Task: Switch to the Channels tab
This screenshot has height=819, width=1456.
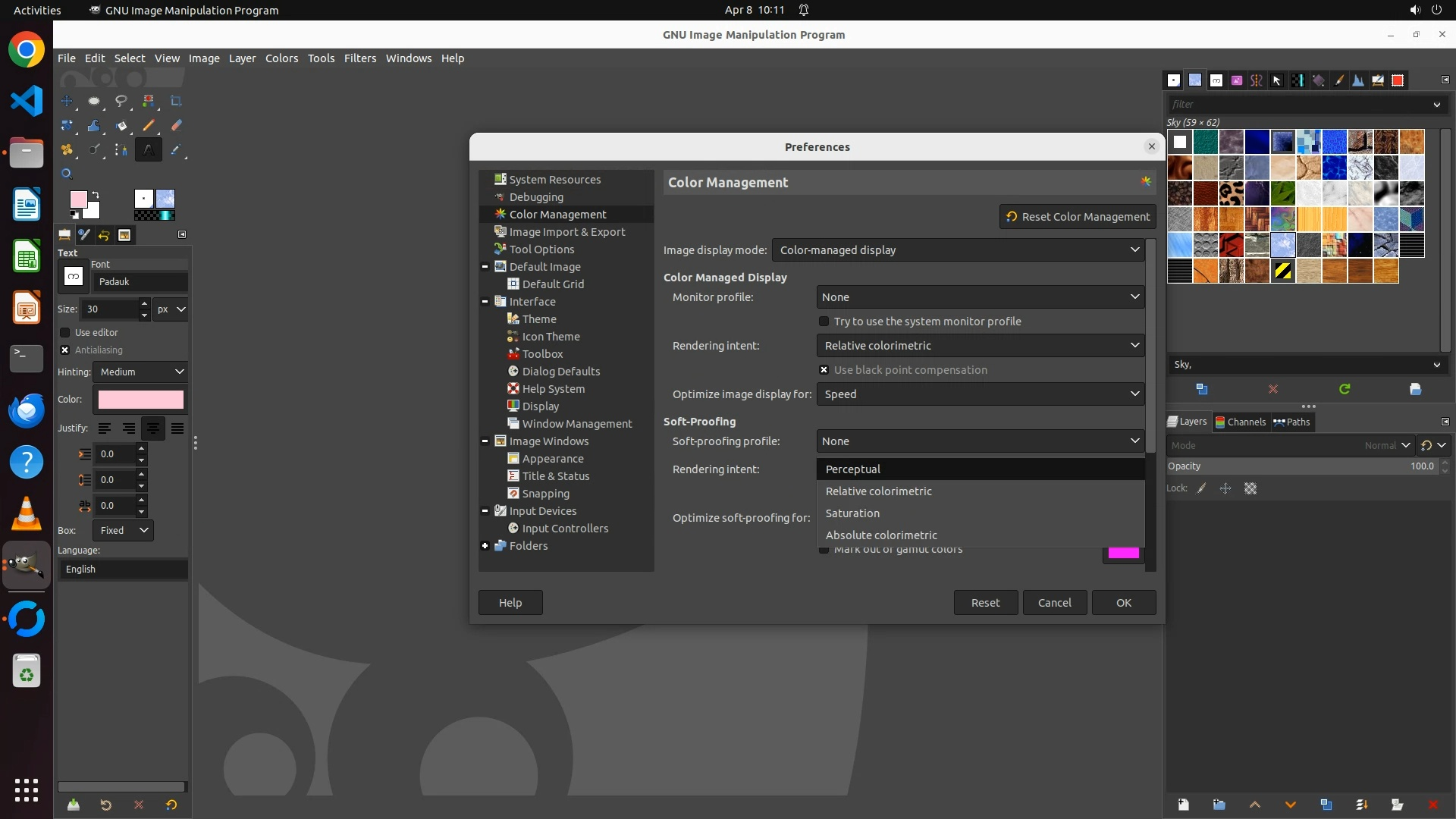Action: (x=1240, y=422)
